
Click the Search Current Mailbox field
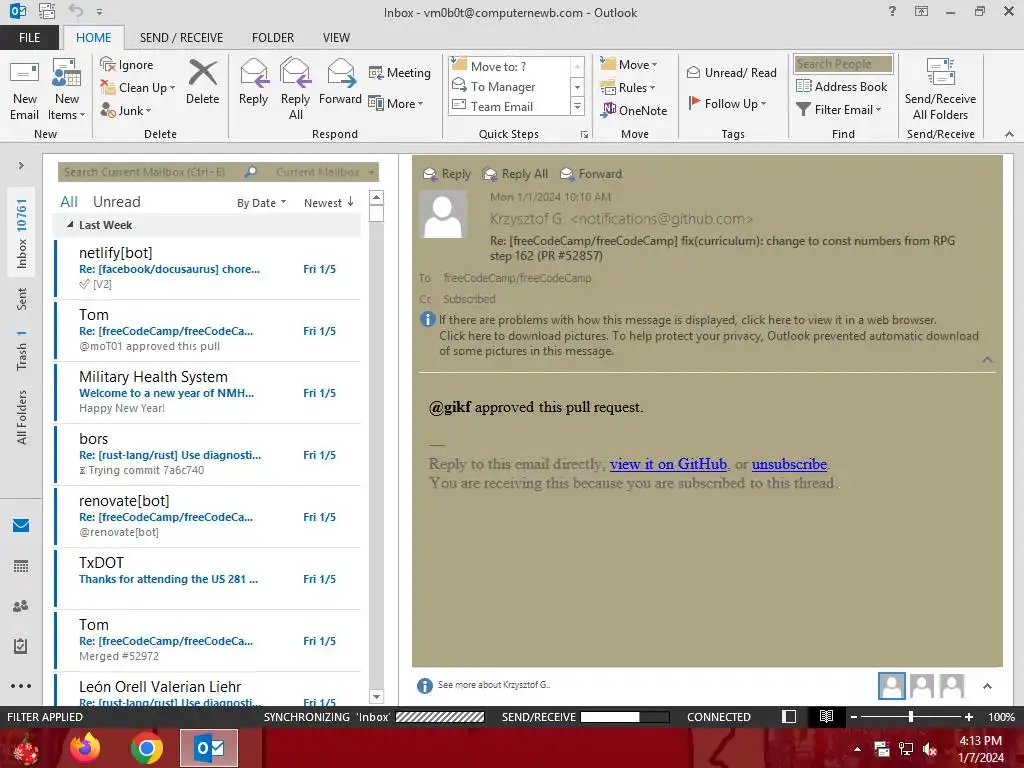pos(150,172)
